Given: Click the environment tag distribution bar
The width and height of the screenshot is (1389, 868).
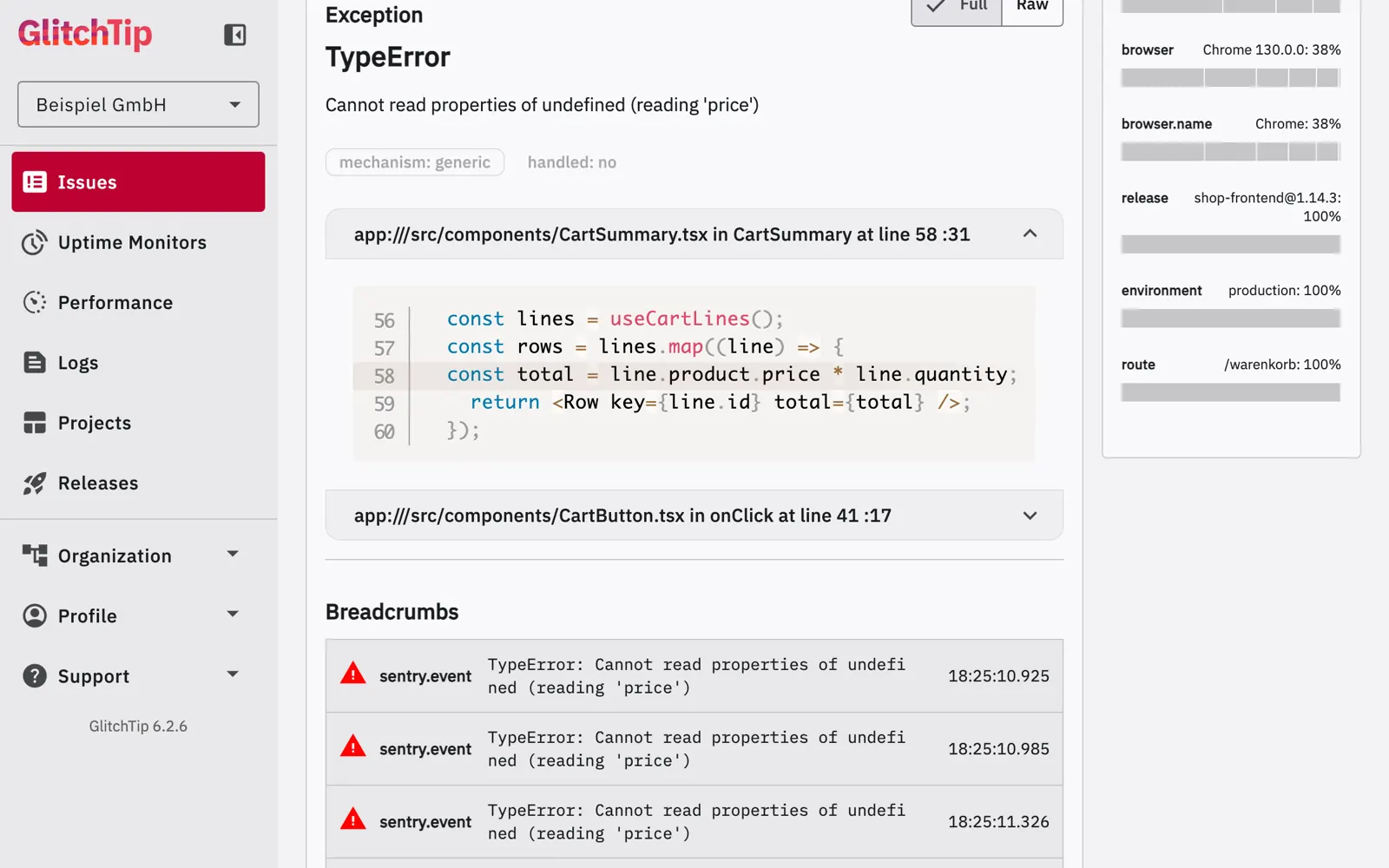Looking at the screenshot, I should [1231, 319].
